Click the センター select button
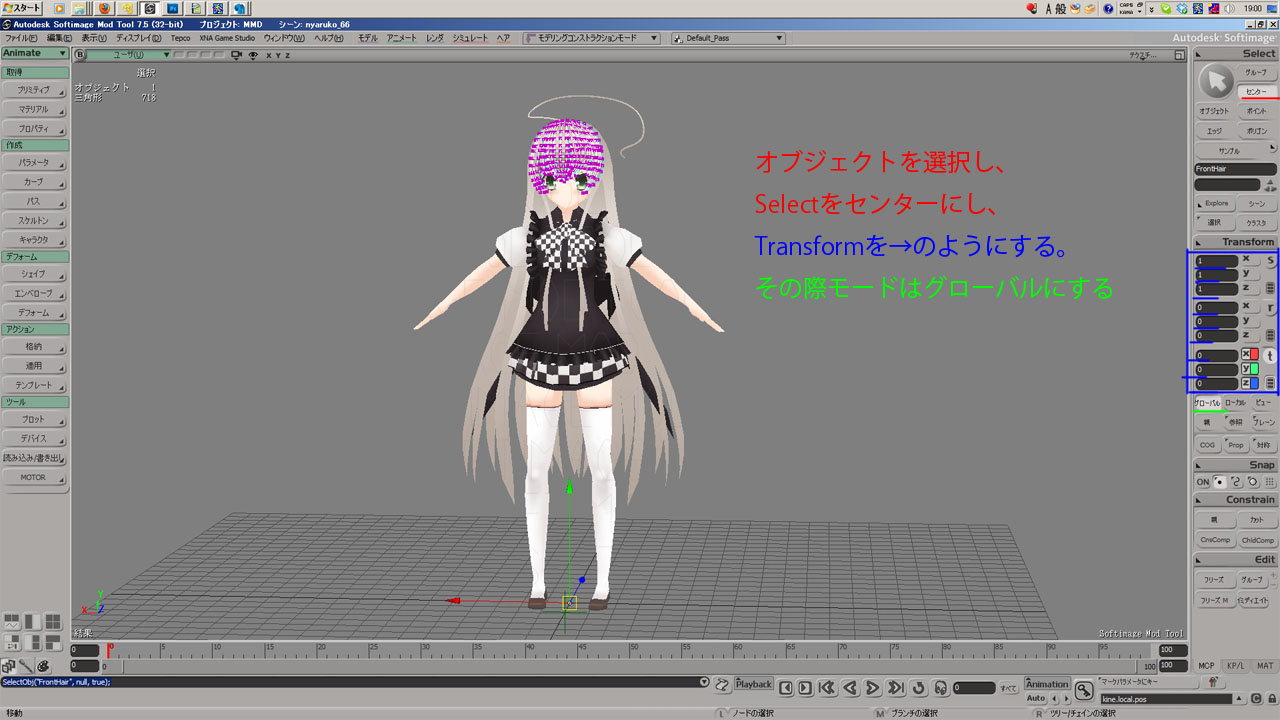The width and height of the screenshot is (1280, 720). [x=1256, y=92]
